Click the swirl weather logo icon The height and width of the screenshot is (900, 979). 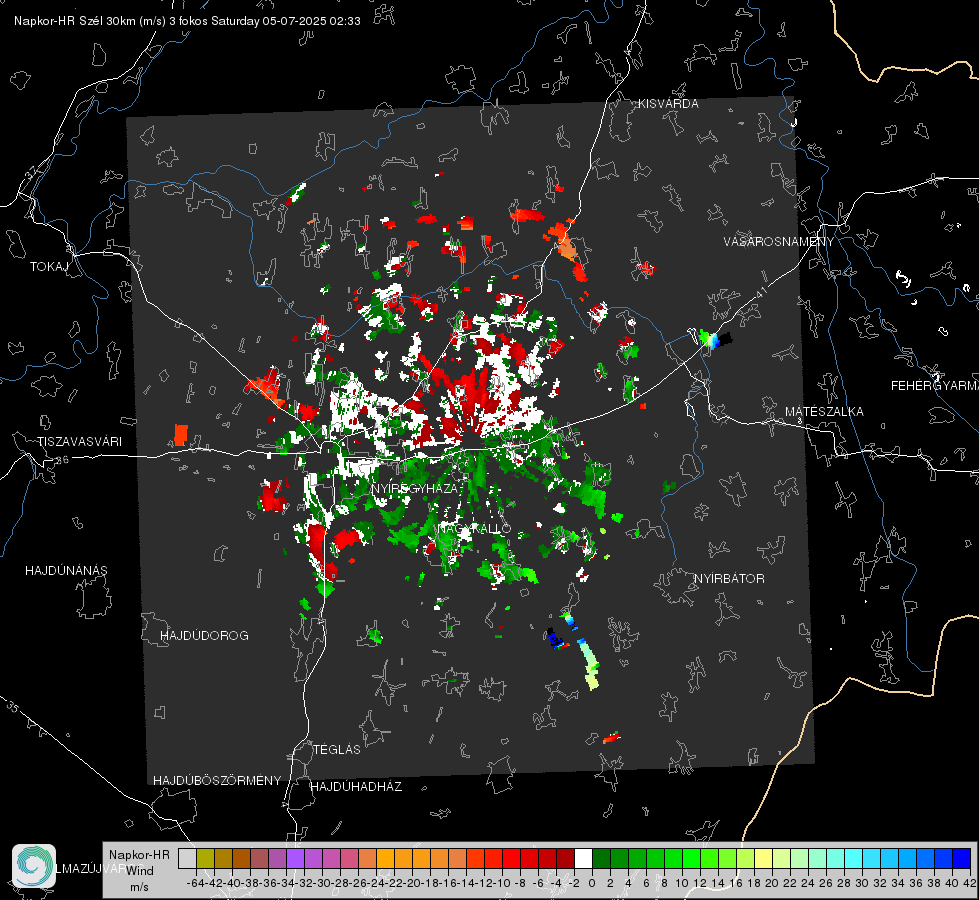point(34,866)
